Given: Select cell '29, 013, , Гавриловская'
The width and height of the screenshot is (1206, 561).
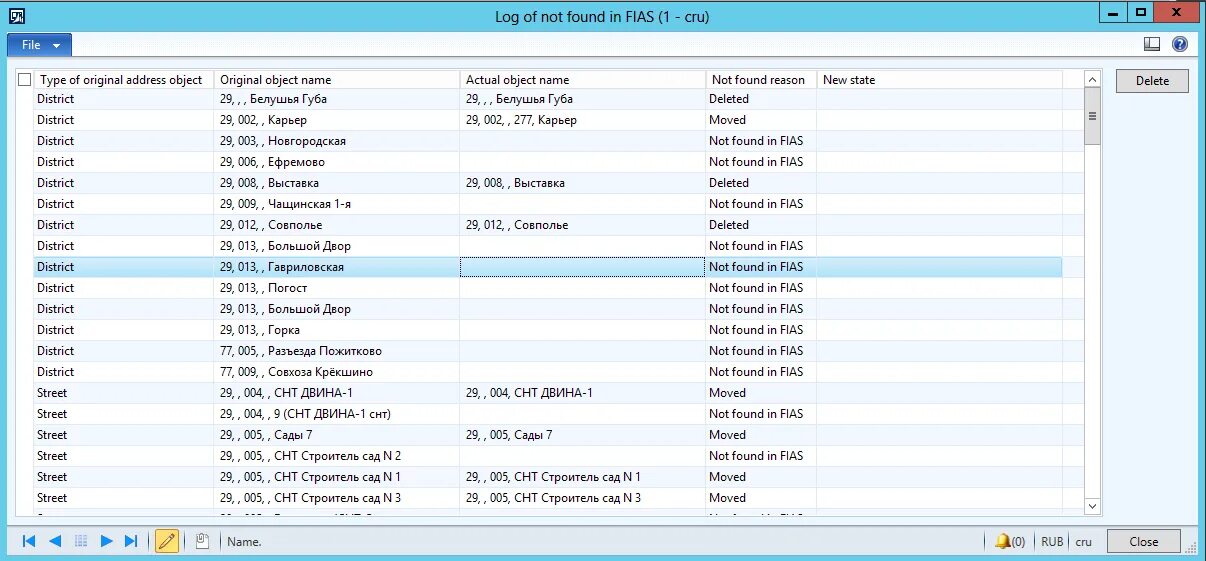Looking at the screenshot, I should [337, 267].
